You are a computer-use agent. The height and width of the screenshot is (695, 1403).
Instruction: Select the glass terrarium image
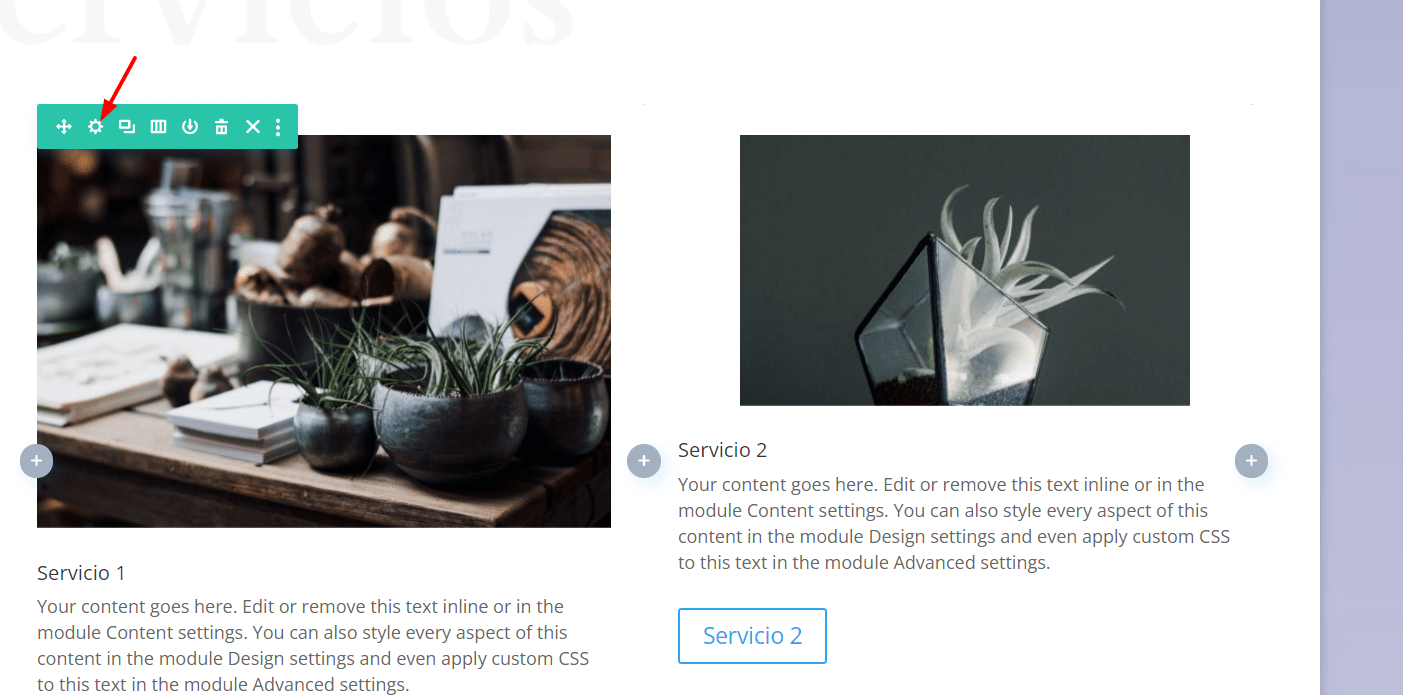point(965,270)
